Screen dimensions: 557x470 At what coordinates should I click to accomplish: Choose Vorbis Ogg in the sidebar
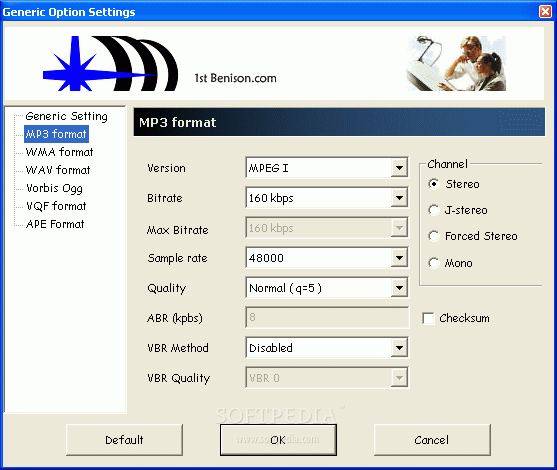point(54,188)
